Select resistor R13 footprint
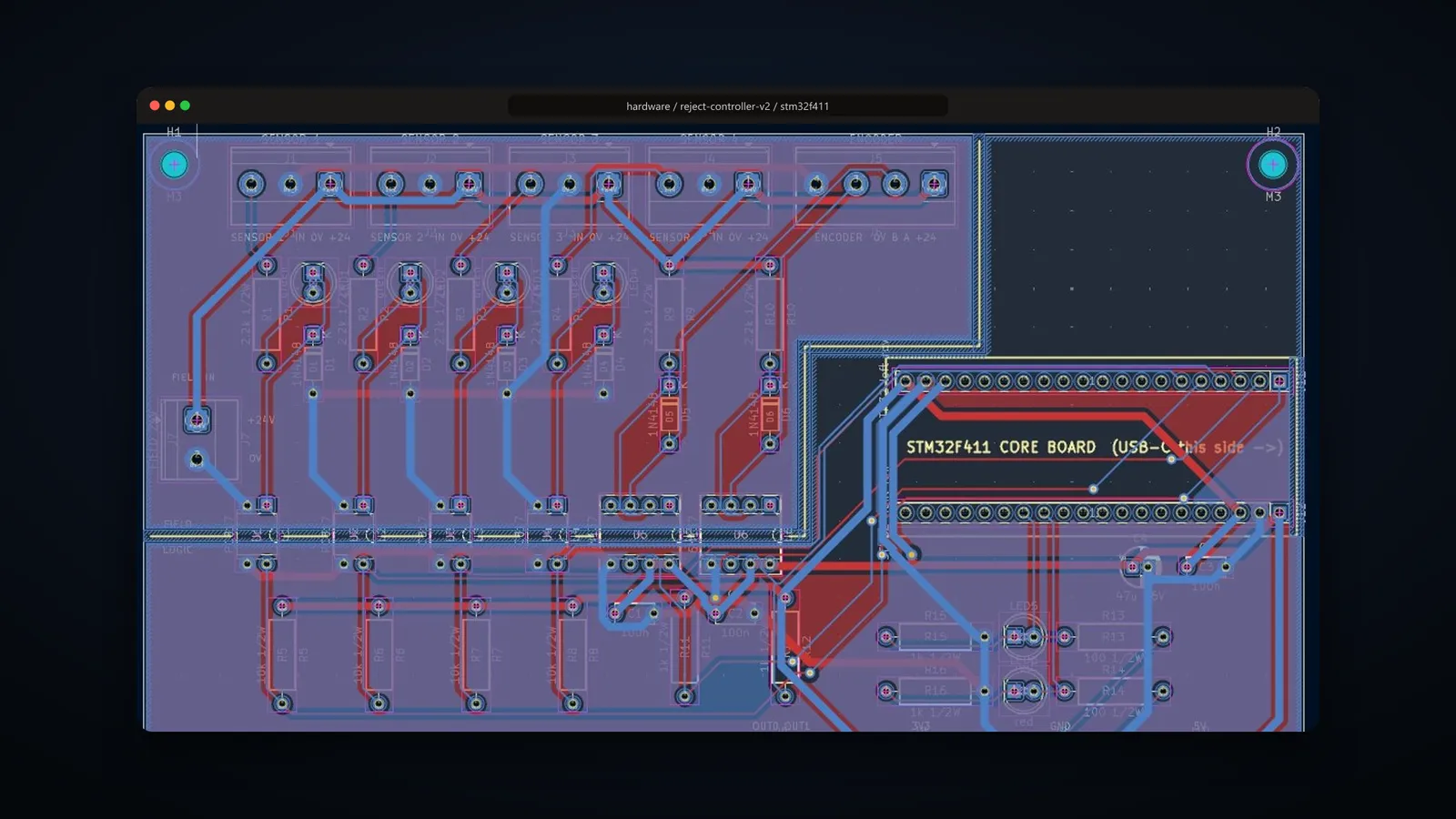The image size is (1456, 819). (1113, 636)
